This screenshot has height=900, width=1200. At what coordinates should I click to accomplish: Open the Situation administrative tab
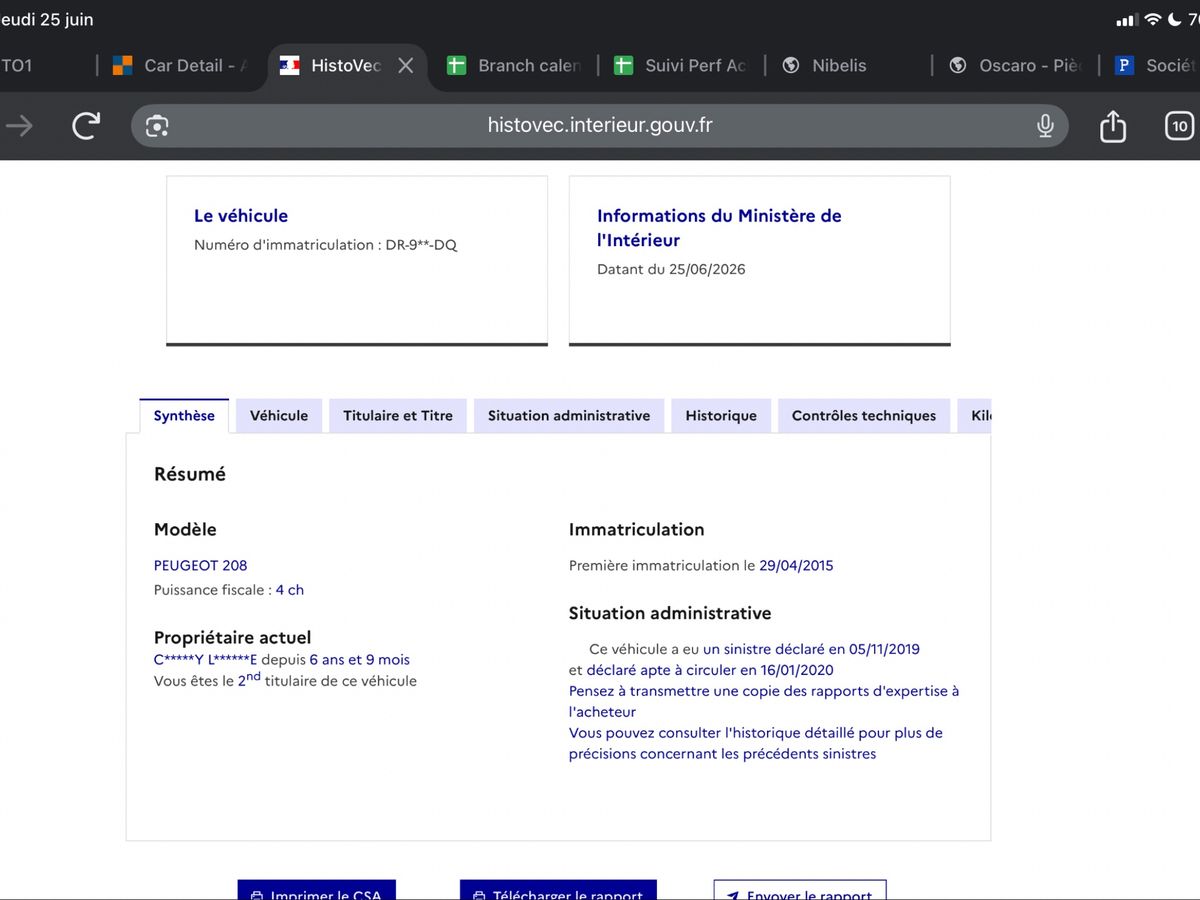click(x=569, y=416)
